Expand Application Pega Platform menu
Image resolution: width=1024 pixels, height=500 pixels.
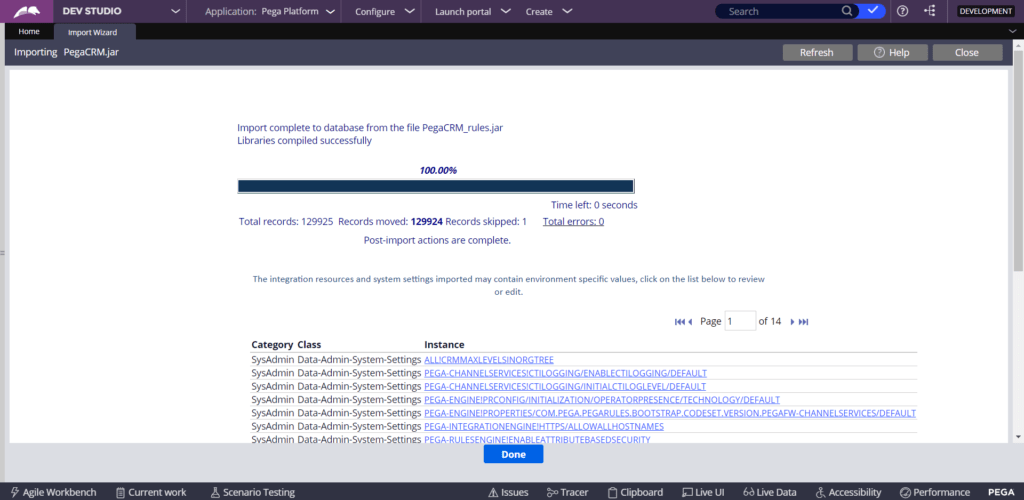[x=271, y=11]
